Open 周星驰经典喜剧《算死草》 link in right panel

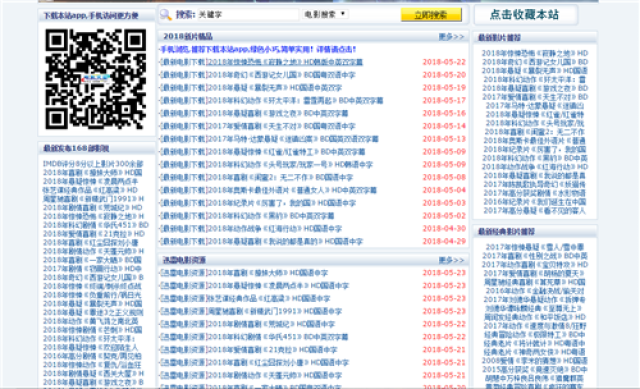point(535,282)
